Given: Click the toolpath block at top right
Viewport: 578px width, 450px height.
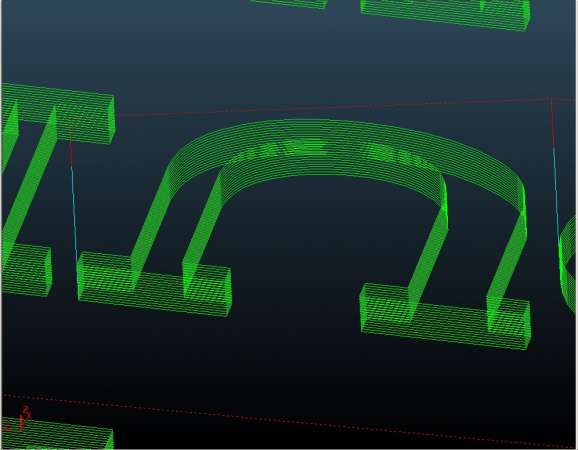Looking at the screenshot, I should [446, 14].
